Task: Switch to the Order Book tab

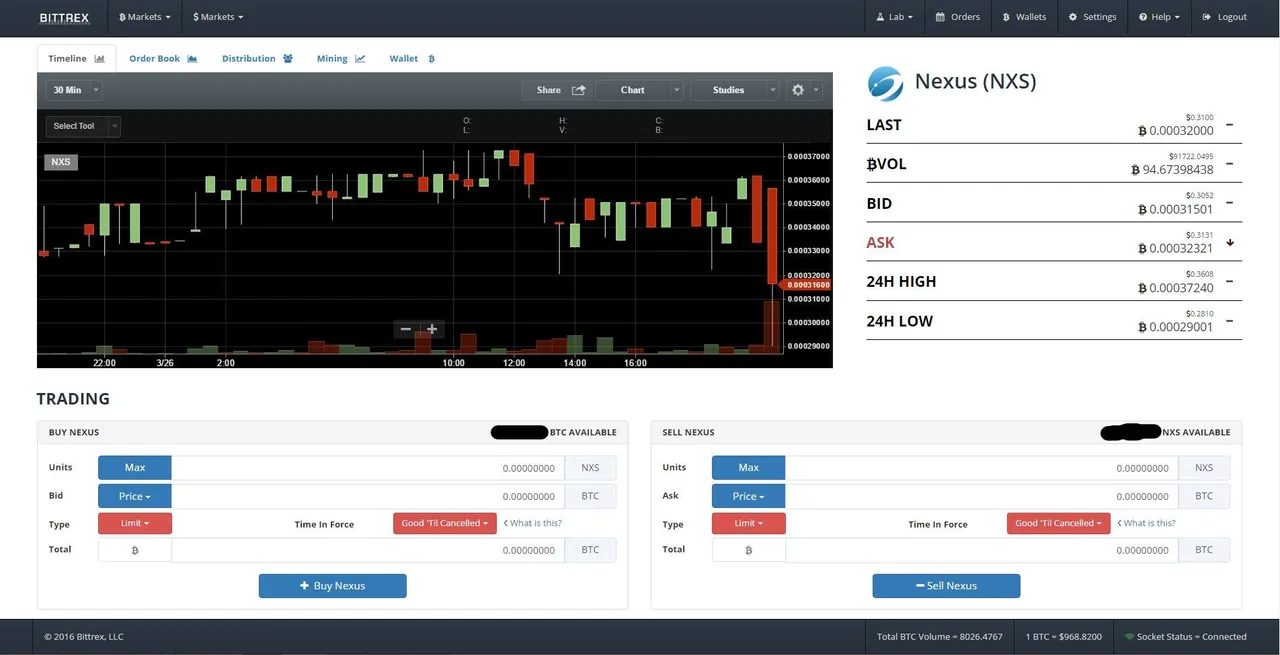Action: coord(163,59)
